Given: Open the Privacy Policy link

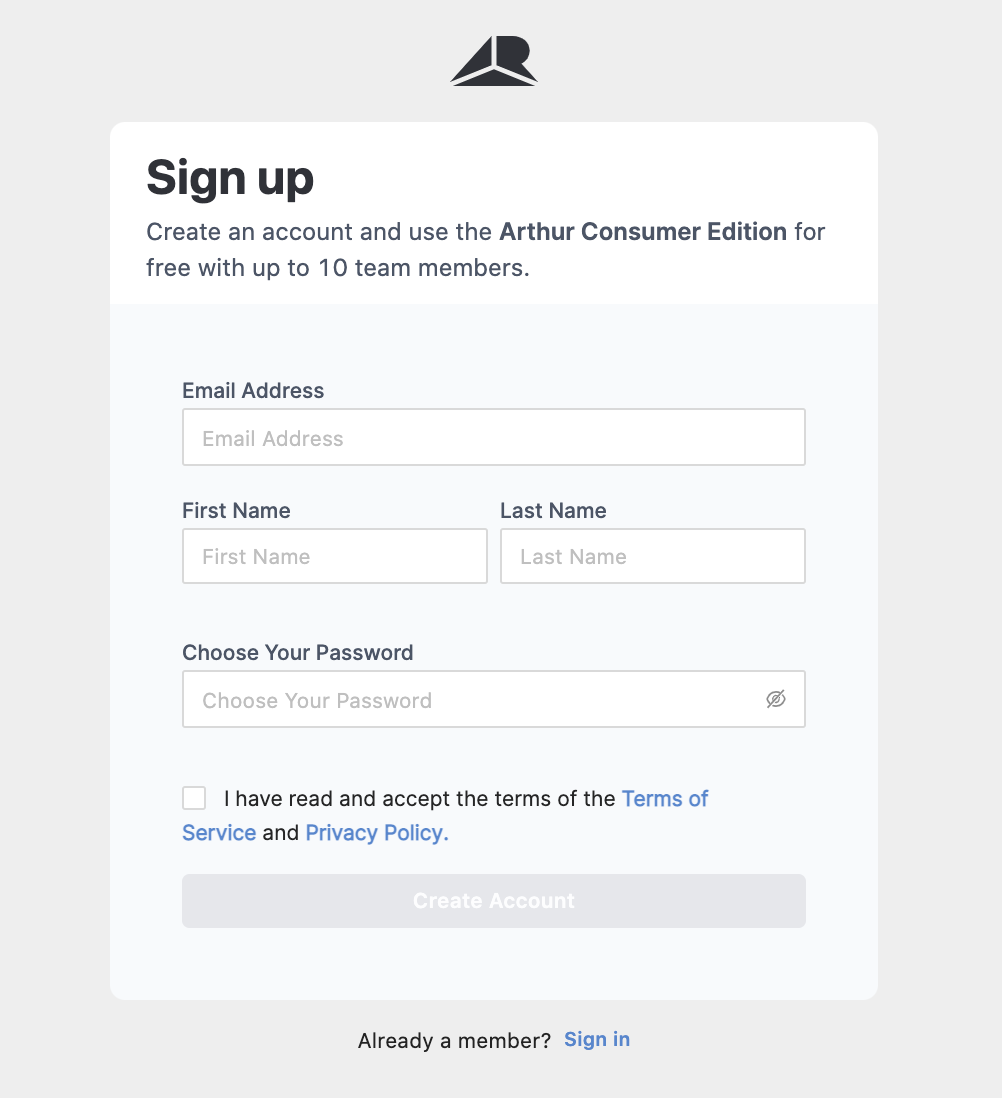Looking at the screenshot, I should [376, 833].
